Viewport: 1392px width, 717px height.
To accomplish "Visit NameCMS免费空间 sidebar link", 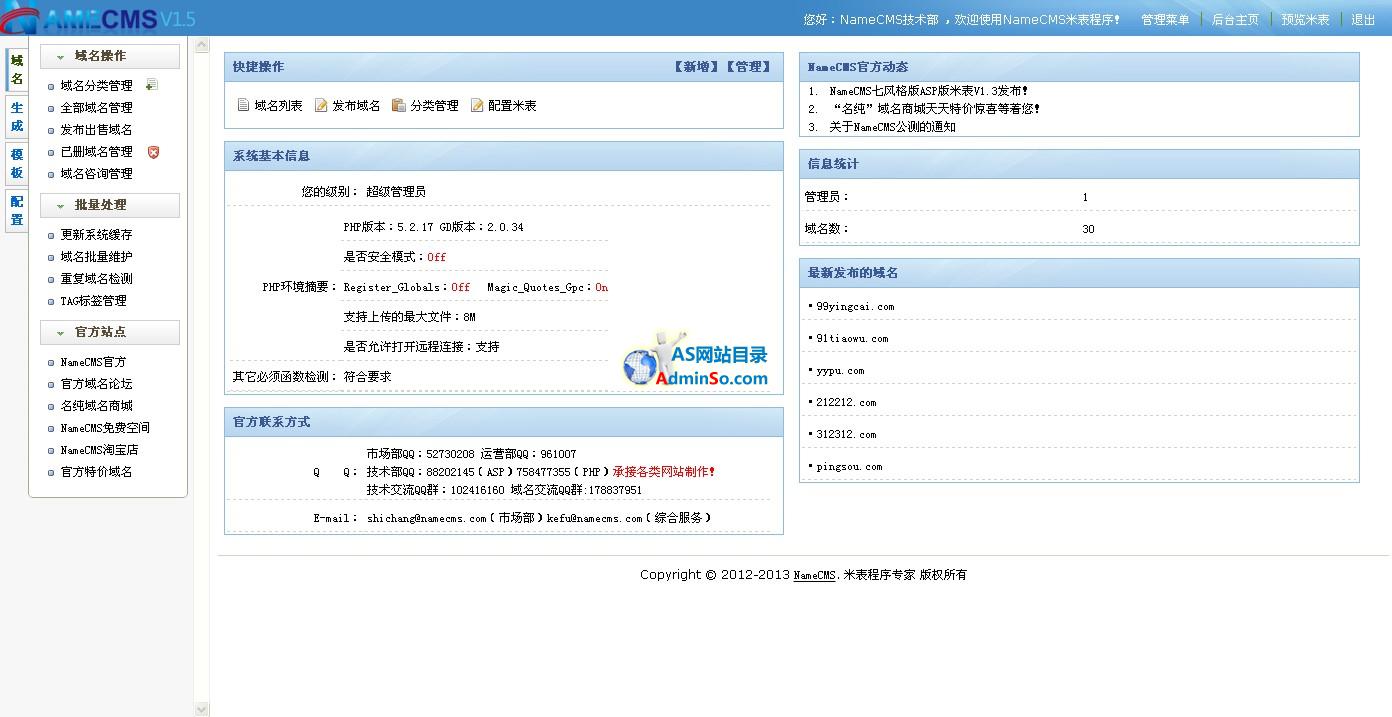I will pyautogui.click(x=105, y=428).
